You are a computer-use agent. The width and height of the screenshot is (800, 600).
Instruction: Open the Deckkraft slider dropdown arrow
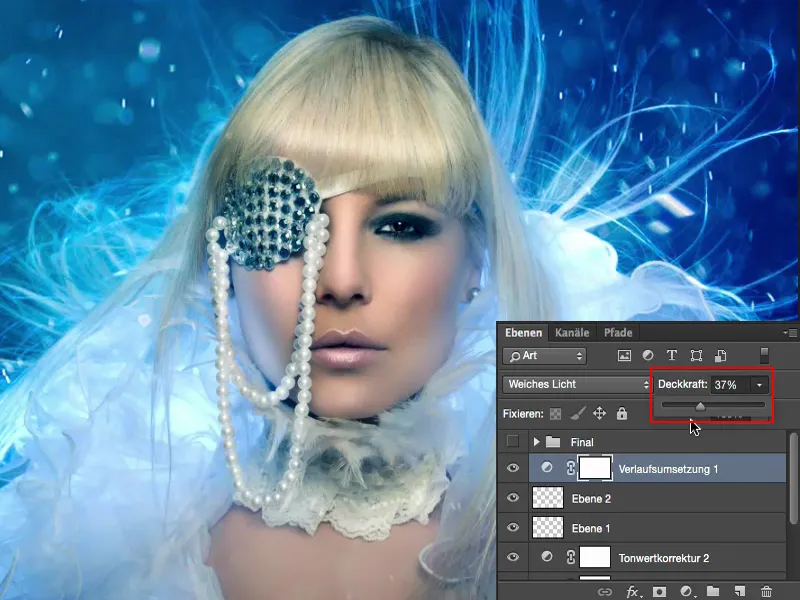[x=759, y=385]
